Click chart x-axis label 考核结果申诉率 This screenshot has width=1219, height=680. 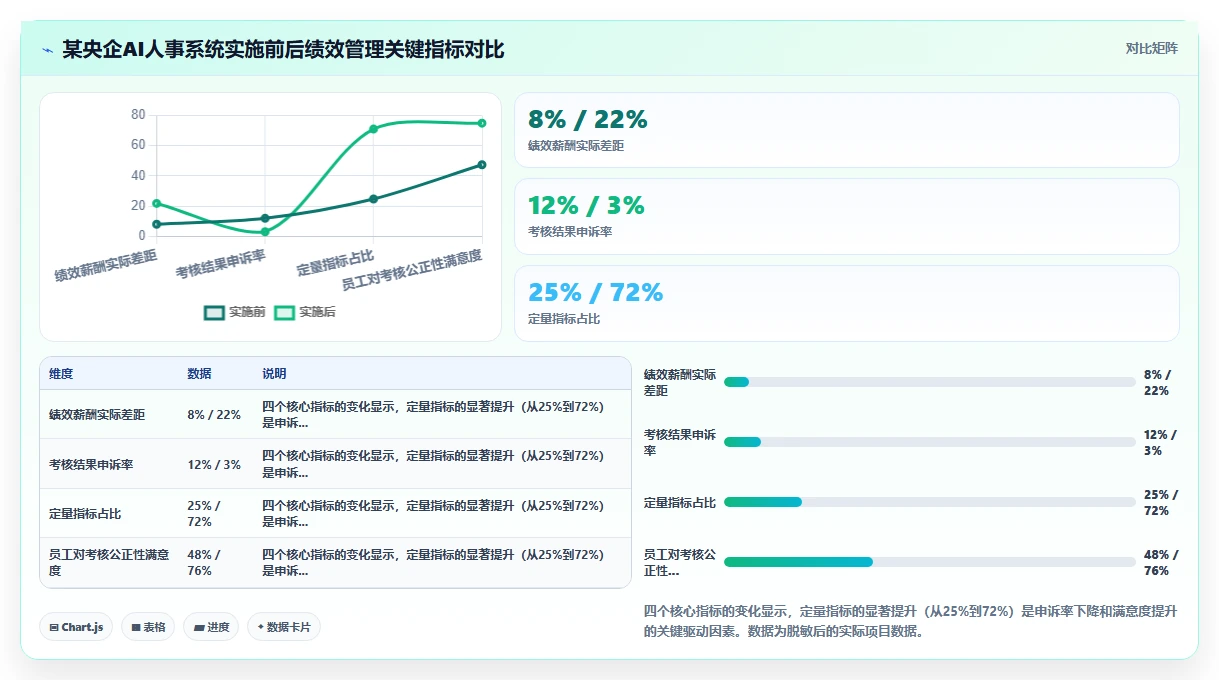(220, 264)
